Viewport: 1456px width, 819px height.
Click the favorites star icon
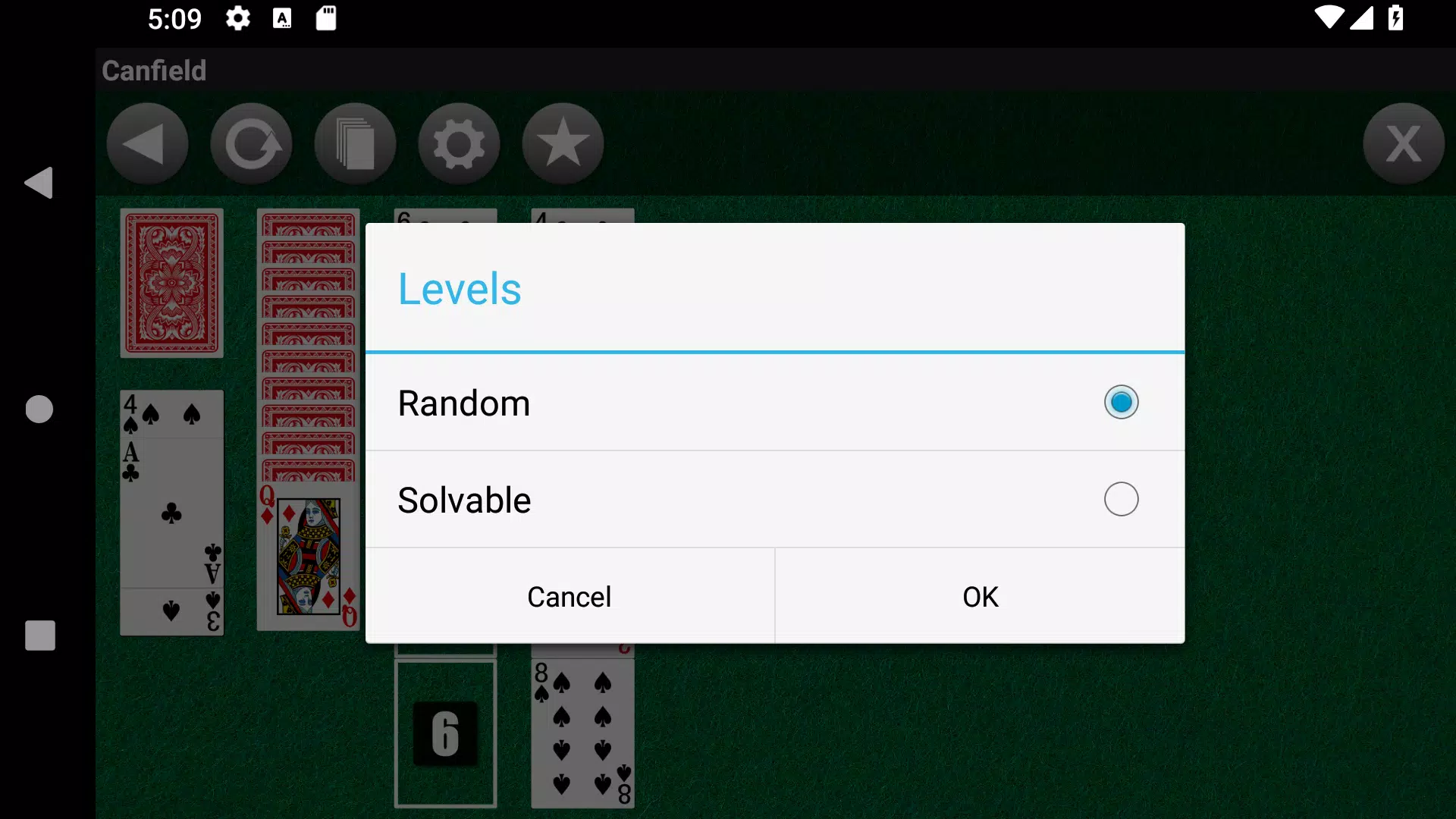[x=562, y=143]
